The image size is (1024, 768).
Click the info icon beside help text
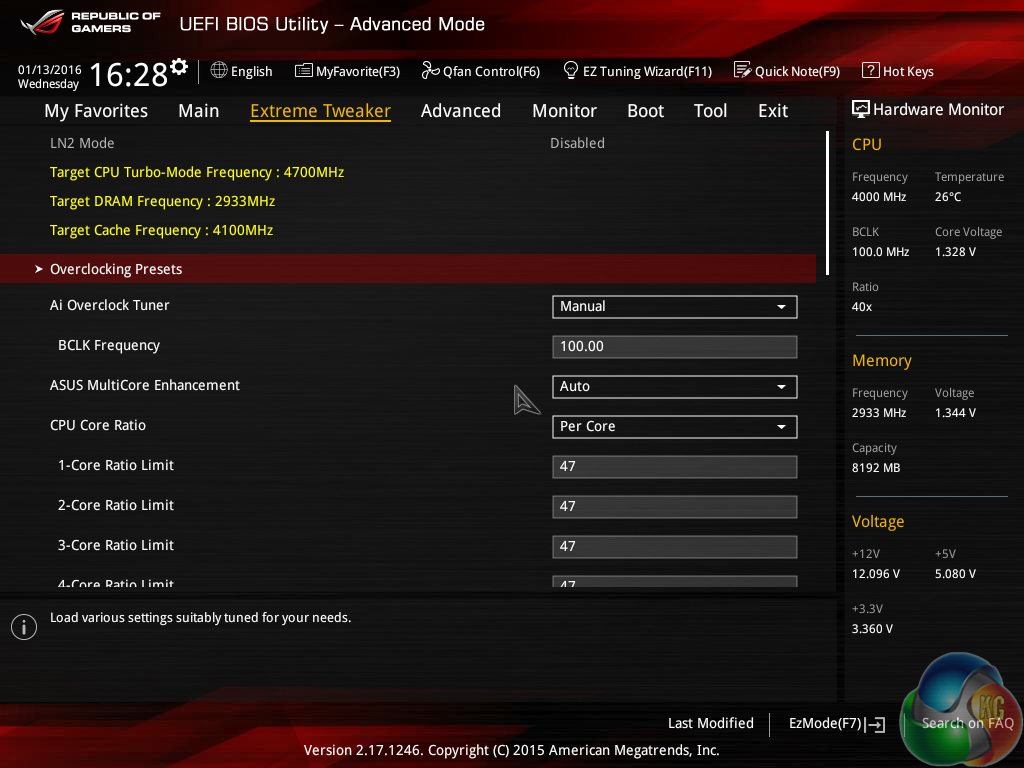[x=24, y=627]
